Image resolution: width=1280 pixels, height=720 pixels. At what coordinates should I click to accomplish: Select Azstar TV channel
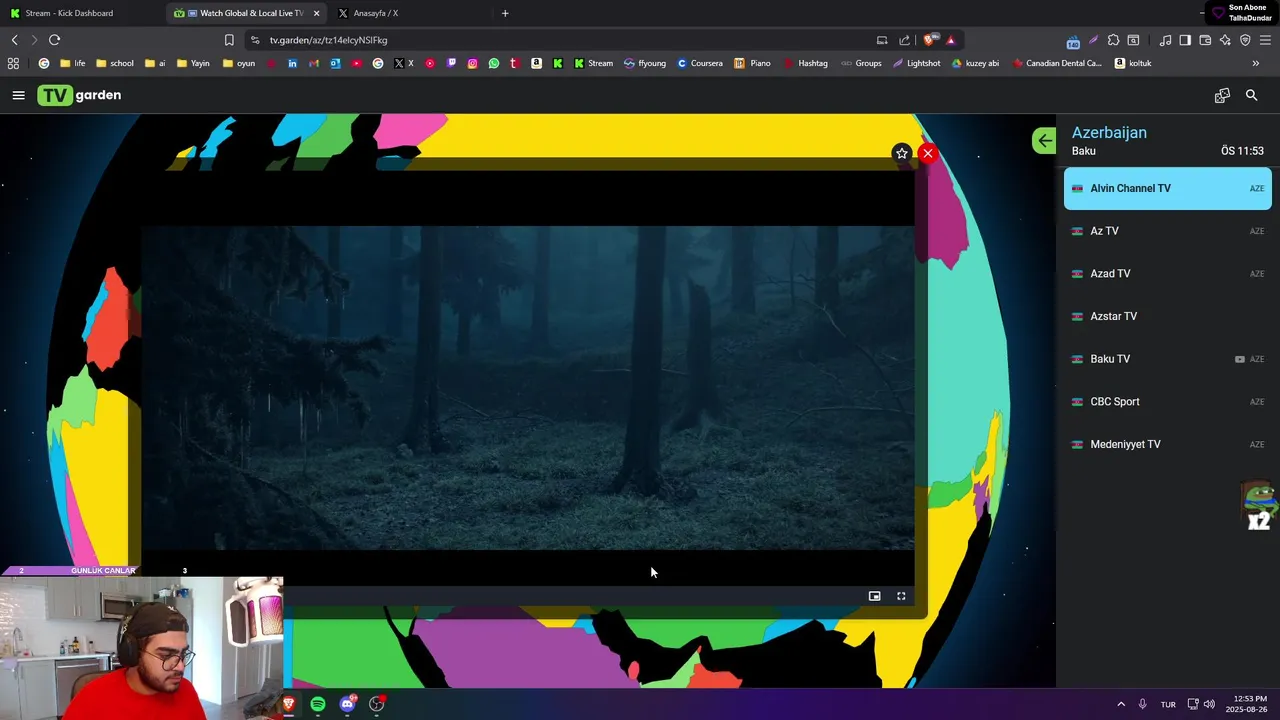click(1168, 316)
